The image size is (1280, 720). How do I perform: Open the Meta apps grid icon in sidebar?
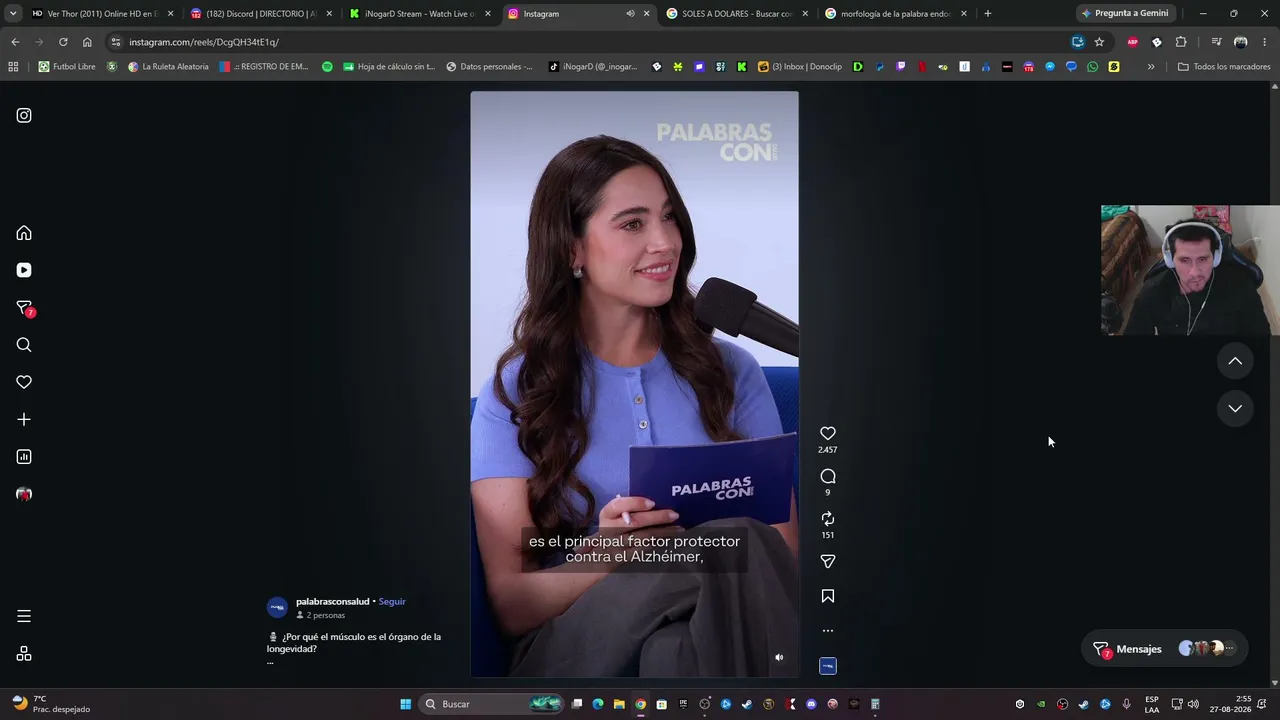pyautogui.click(x=24, y=654)
